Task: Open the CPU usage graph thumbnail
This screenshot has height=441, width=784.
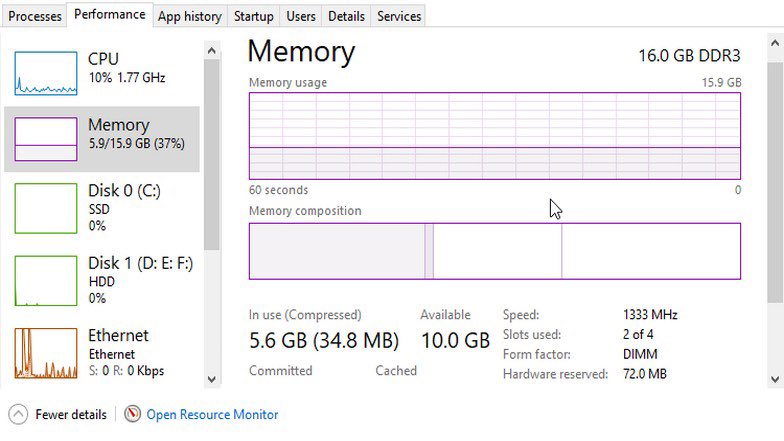Action: (46, 73)
